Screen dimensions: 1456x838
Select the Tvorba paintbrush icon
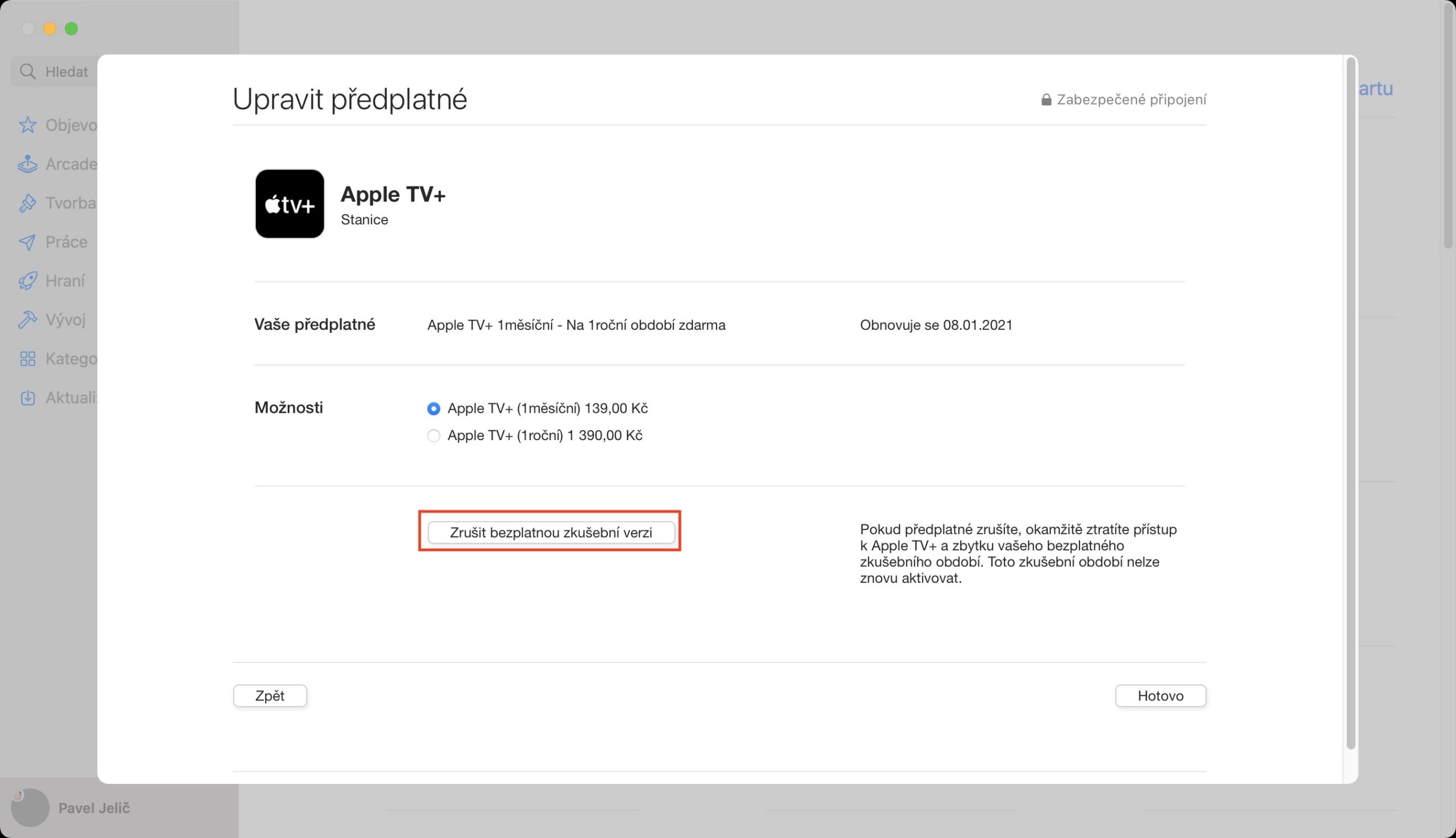point(27,203)
